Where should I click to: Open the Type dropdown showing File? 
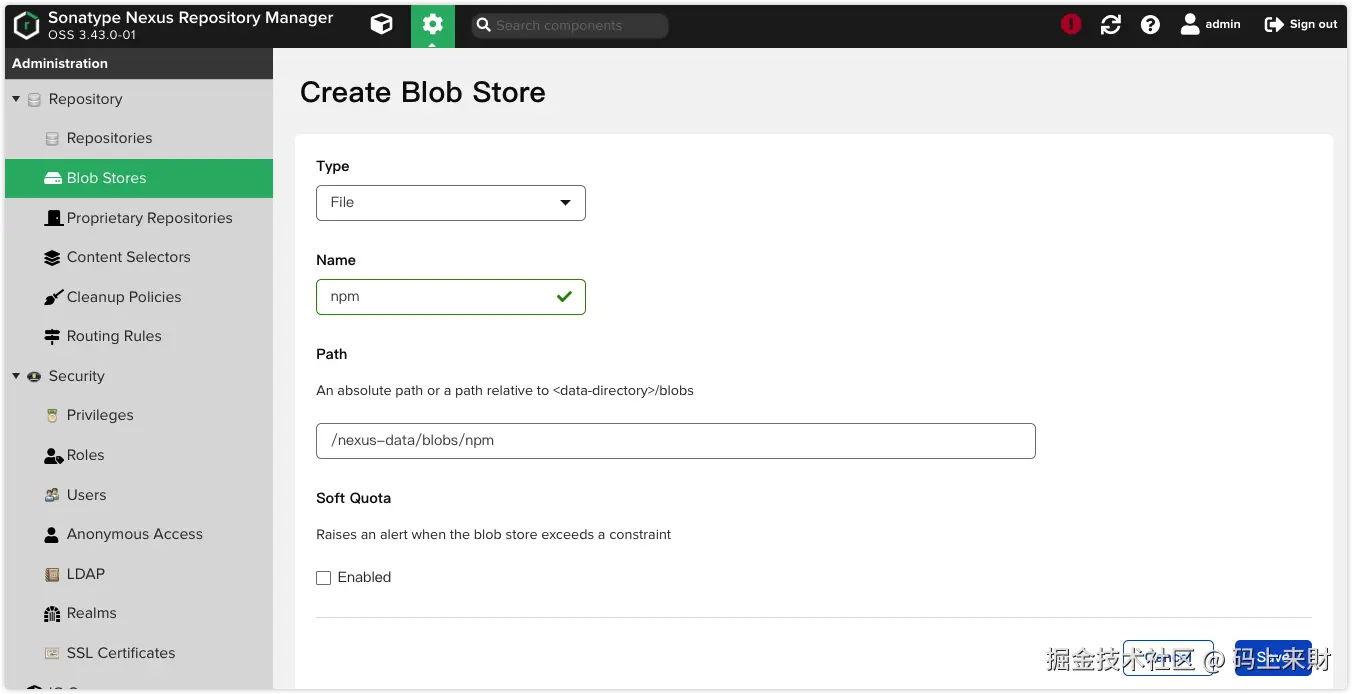pyautogui.click(x=450, y=203)
